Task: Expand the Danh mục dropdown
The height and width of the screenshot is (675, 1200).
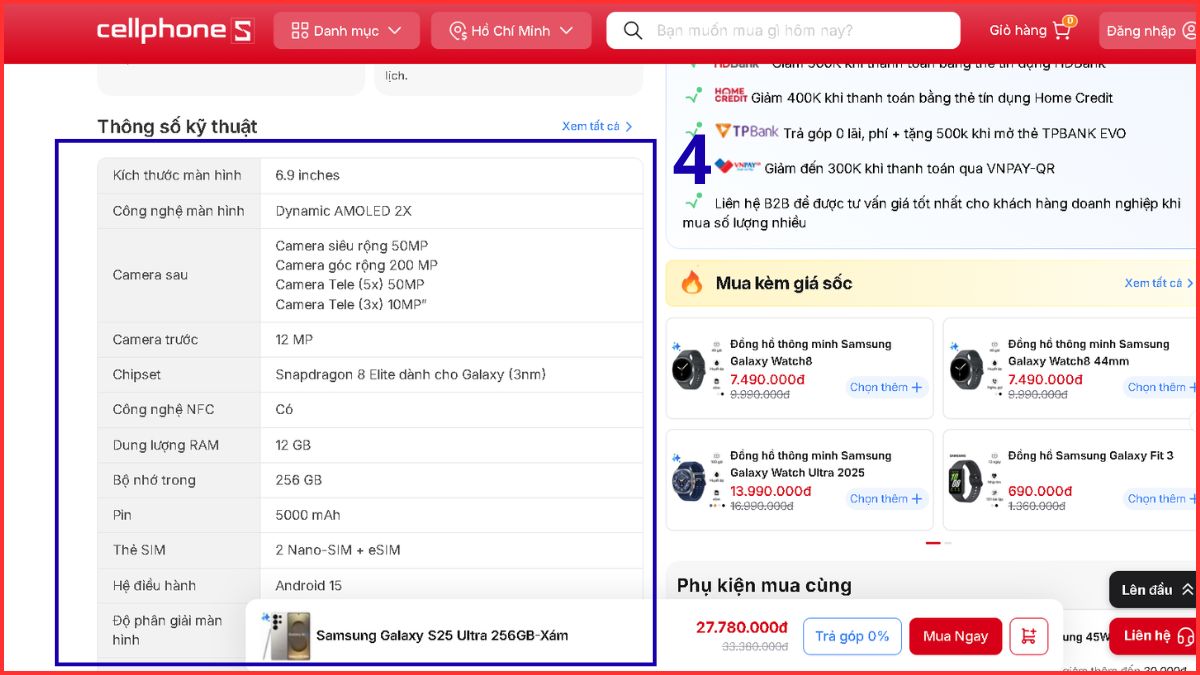Action: click(x=347, y=30)
